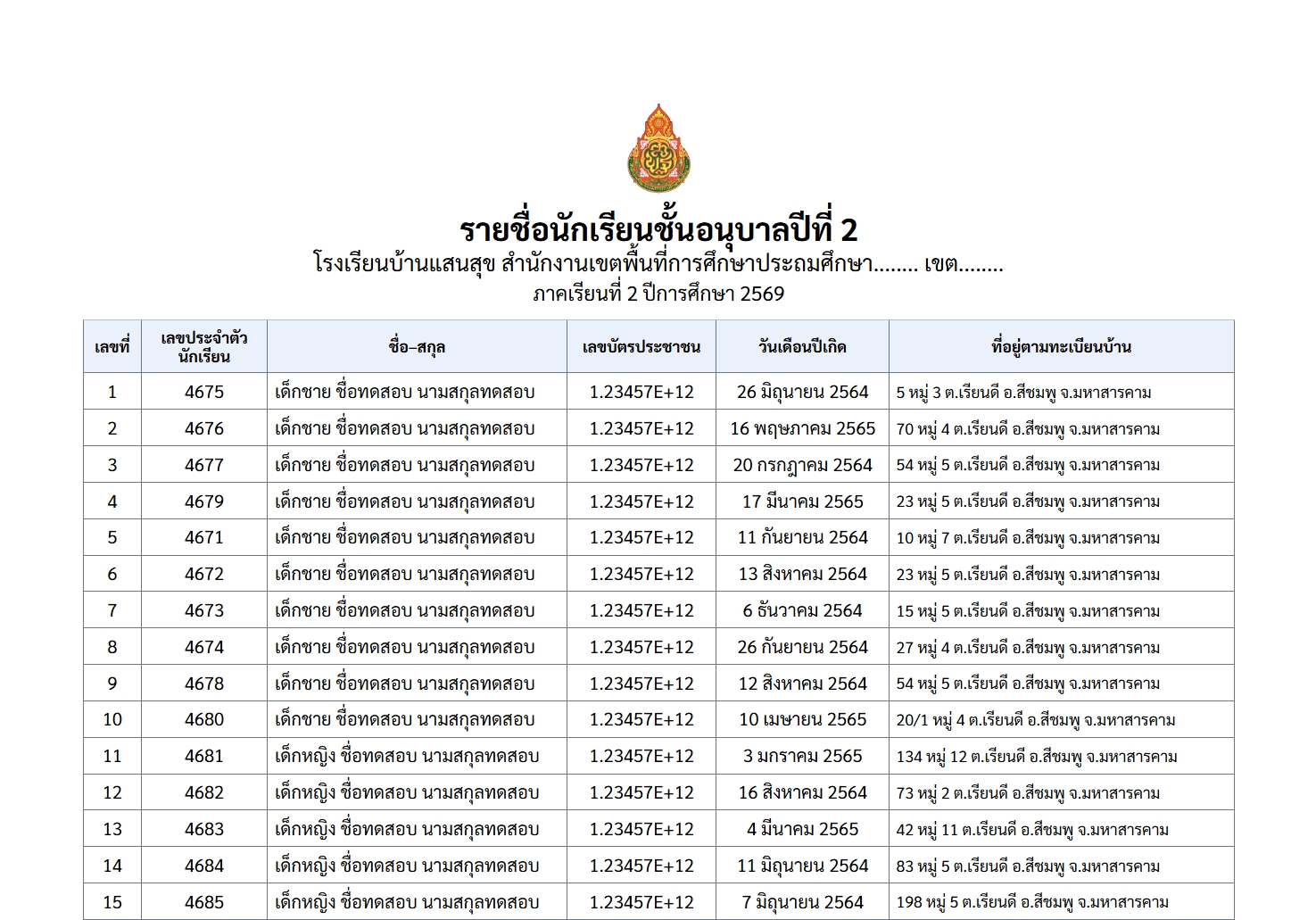Click the address starting '198 หมู่ 5'

coord(1032,902)
